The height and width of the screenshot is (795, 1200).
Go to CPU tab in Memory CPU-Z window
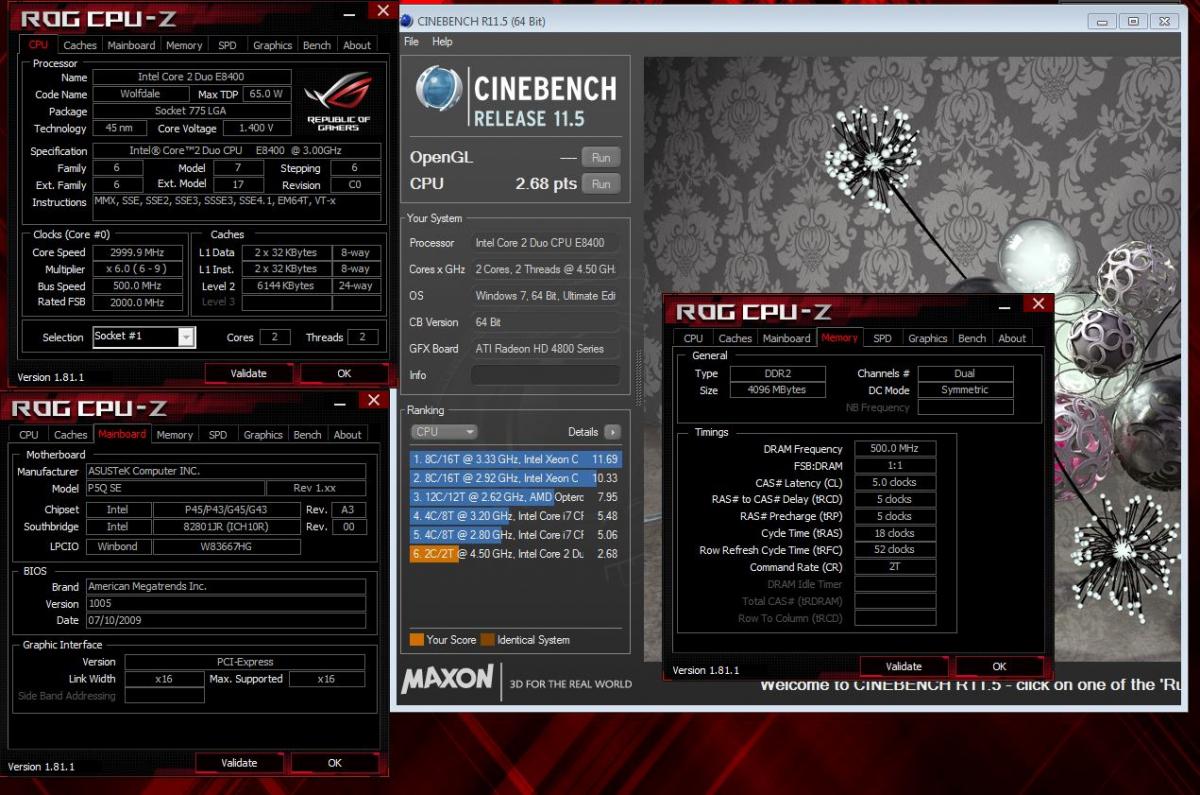[x=693, y=338]
